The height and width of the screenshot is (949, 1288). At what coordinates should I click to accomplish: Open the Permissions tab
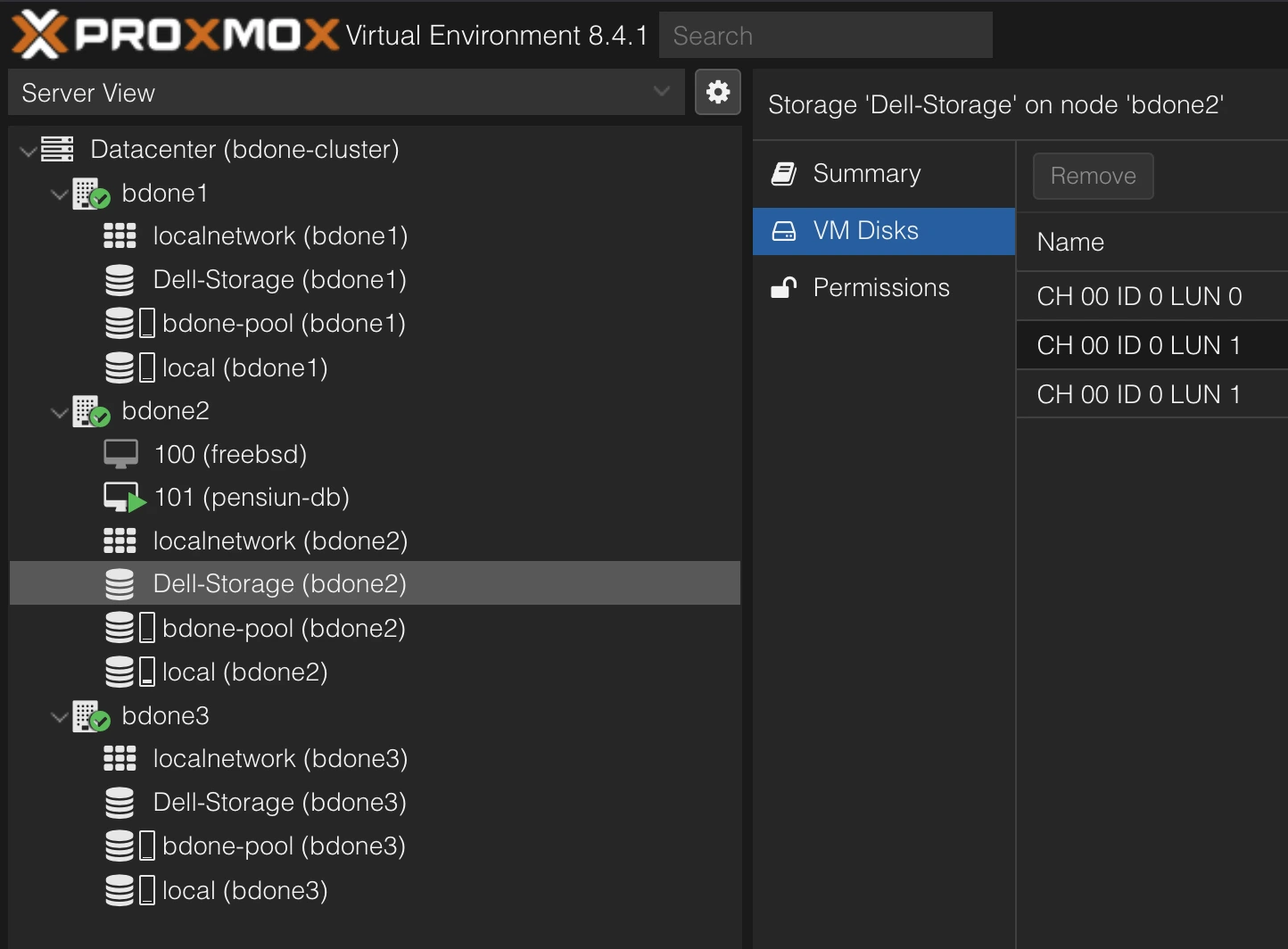[880, 288]
